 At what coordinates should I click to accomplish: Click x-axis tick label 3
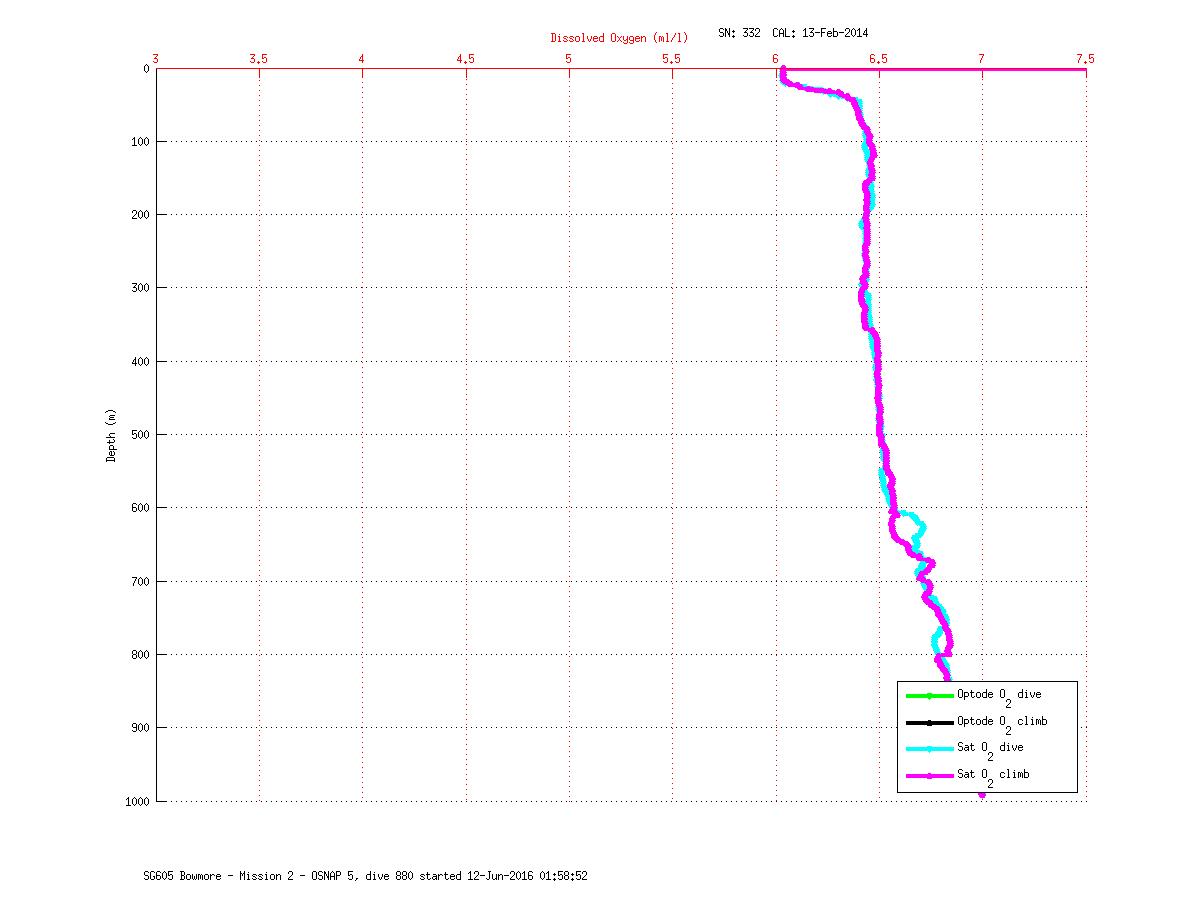[x=156, y=59]
